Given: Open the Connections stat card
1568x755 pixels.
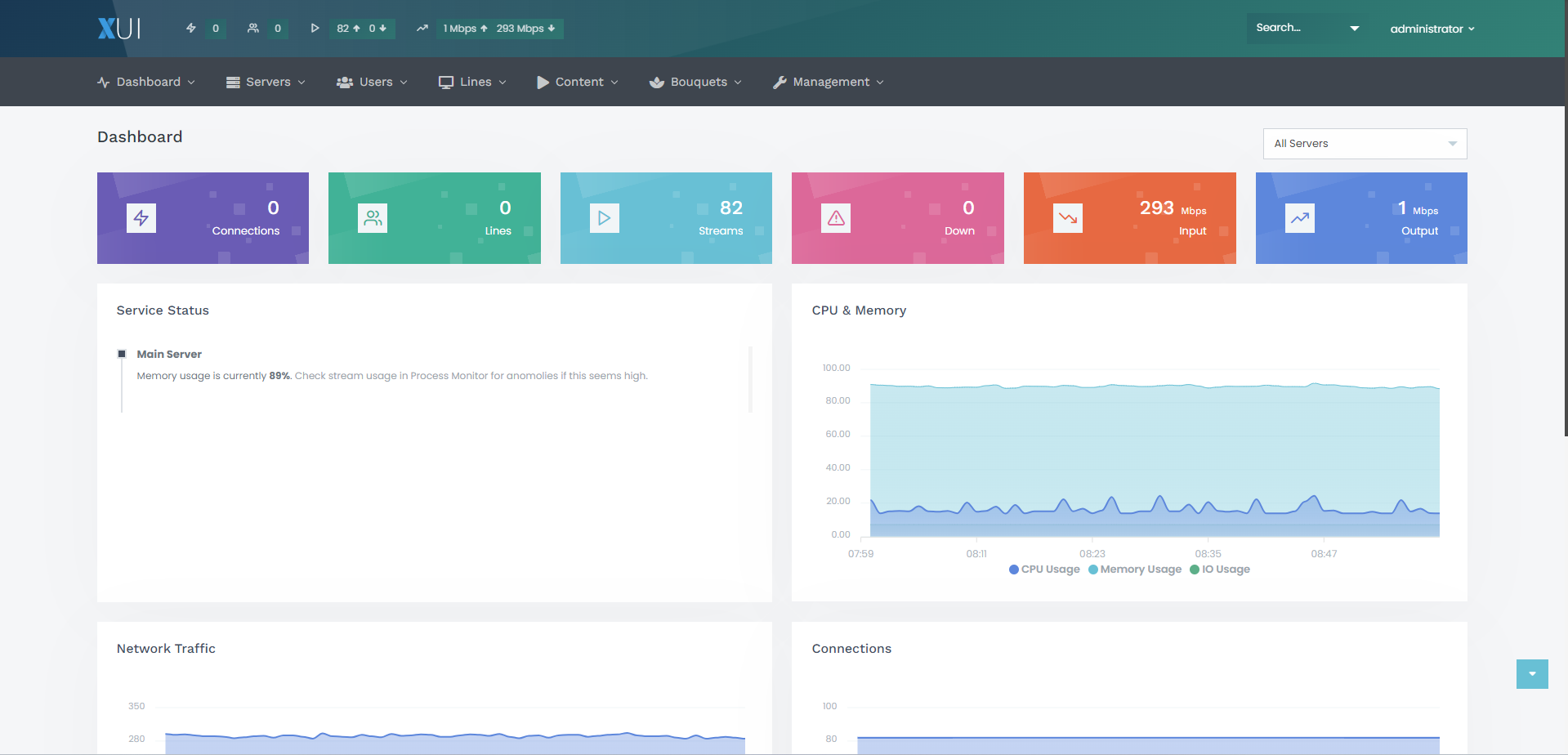Looking at the screenshot, I should pos(203,218).
